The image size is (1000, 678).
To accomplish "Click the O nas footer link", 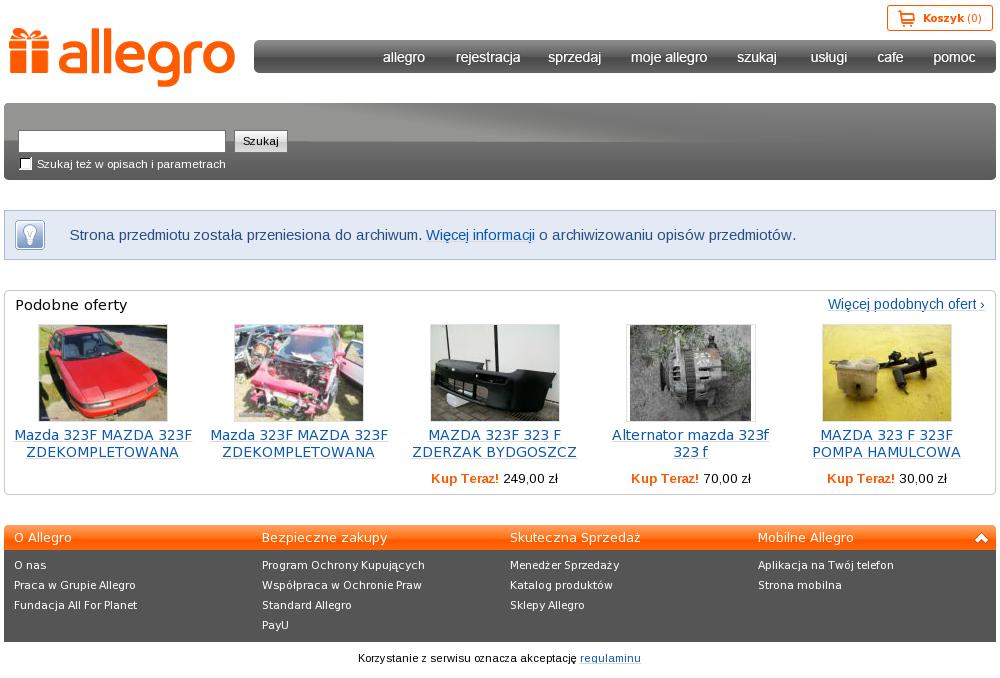I will tap(30, 565).
